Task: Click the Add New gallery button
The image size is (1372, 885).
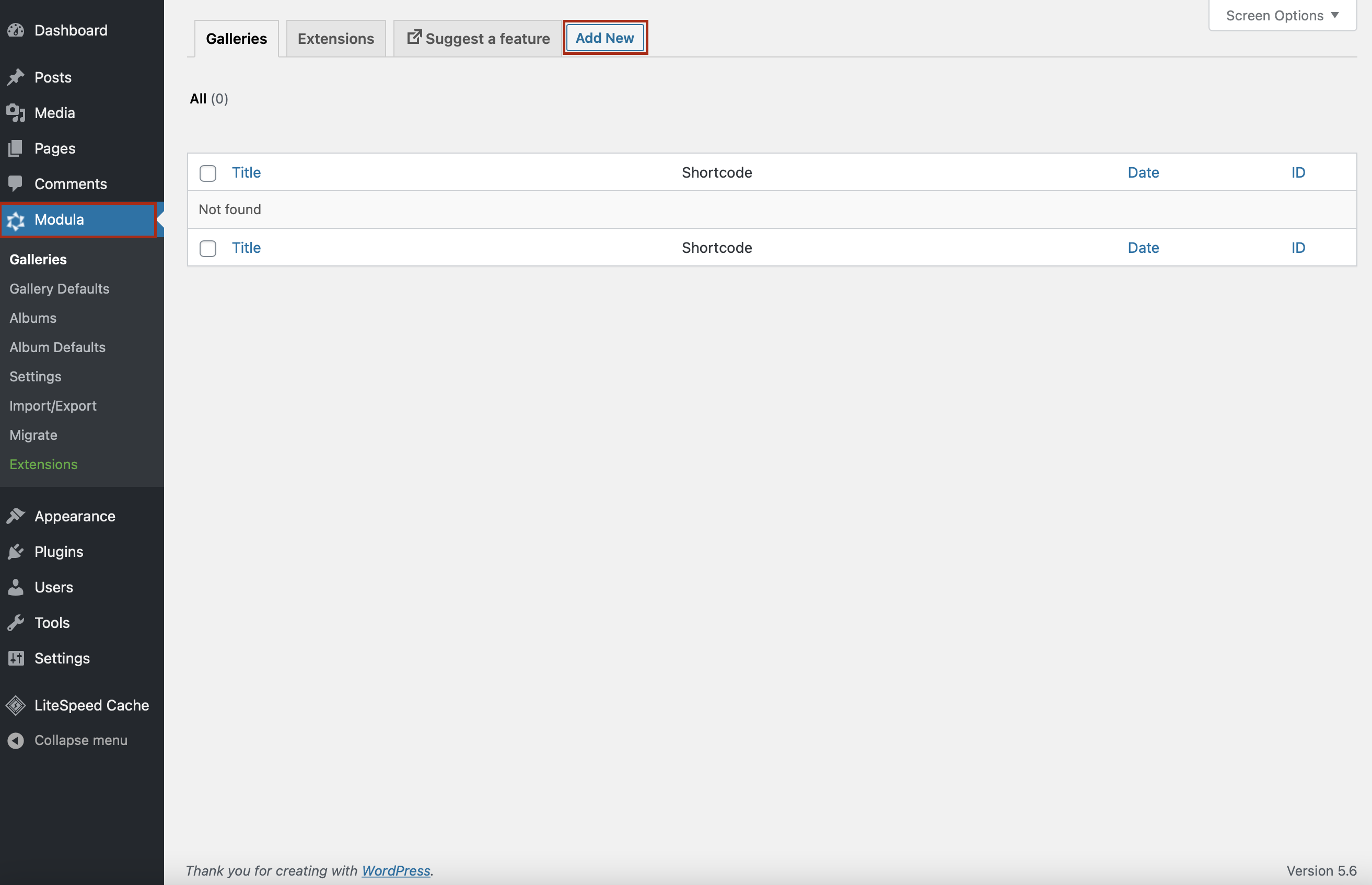Action: click(x=605, y=38)
